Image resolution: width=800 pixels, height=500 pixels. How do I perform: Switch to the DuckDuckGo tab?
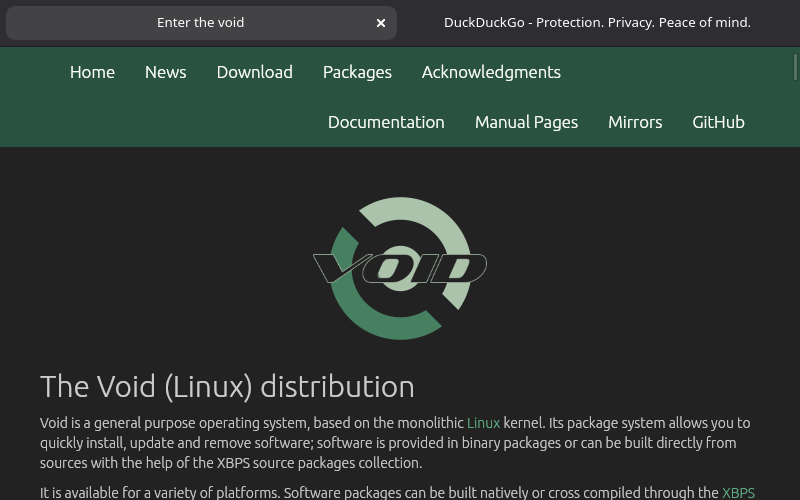tap(597, 22)
